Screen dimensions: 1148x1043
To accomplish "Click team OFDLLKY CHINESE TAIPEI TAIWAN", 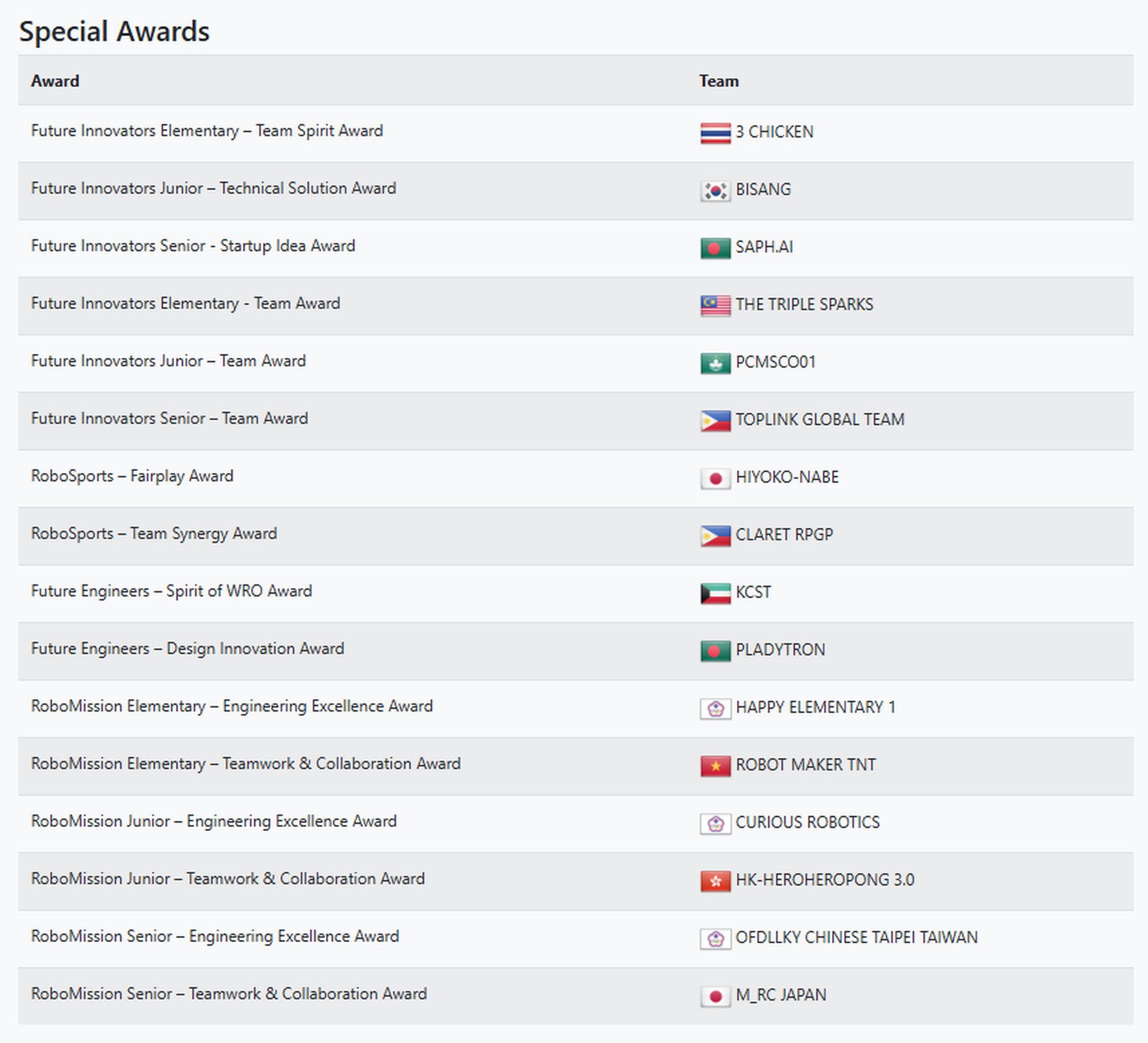I will 856,937.
